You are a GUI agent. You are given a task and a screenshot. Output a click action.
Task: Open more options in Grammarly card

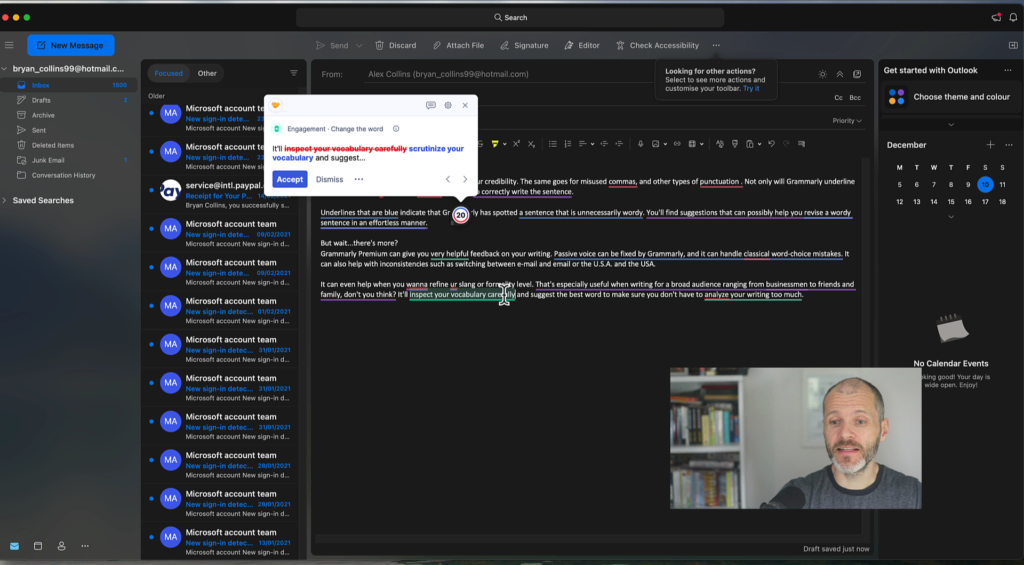click(x=359, y=179)
